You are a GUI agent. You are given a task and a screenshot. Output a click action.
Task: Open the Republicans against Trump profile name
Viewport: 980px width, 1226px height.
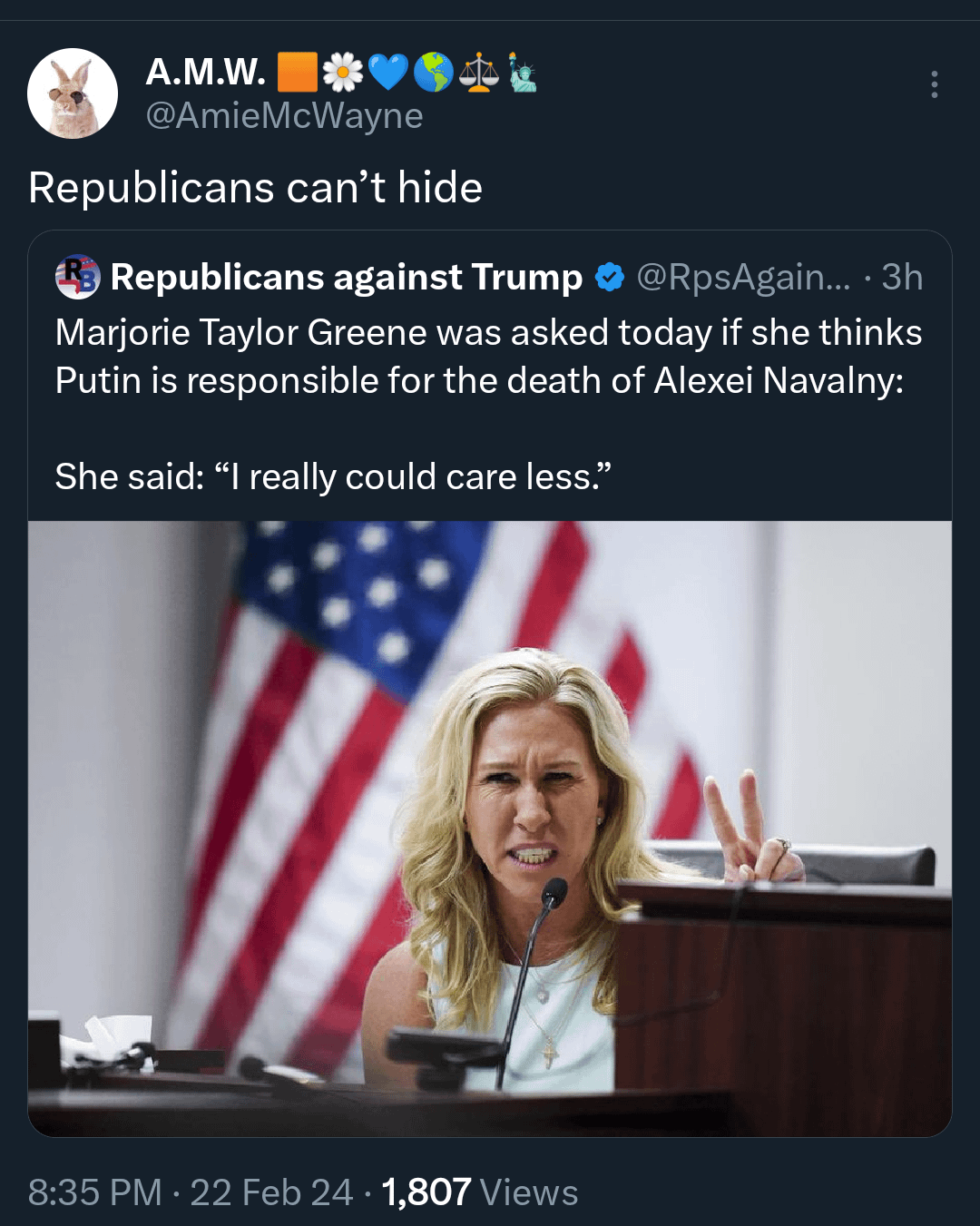tap(346, 278)
